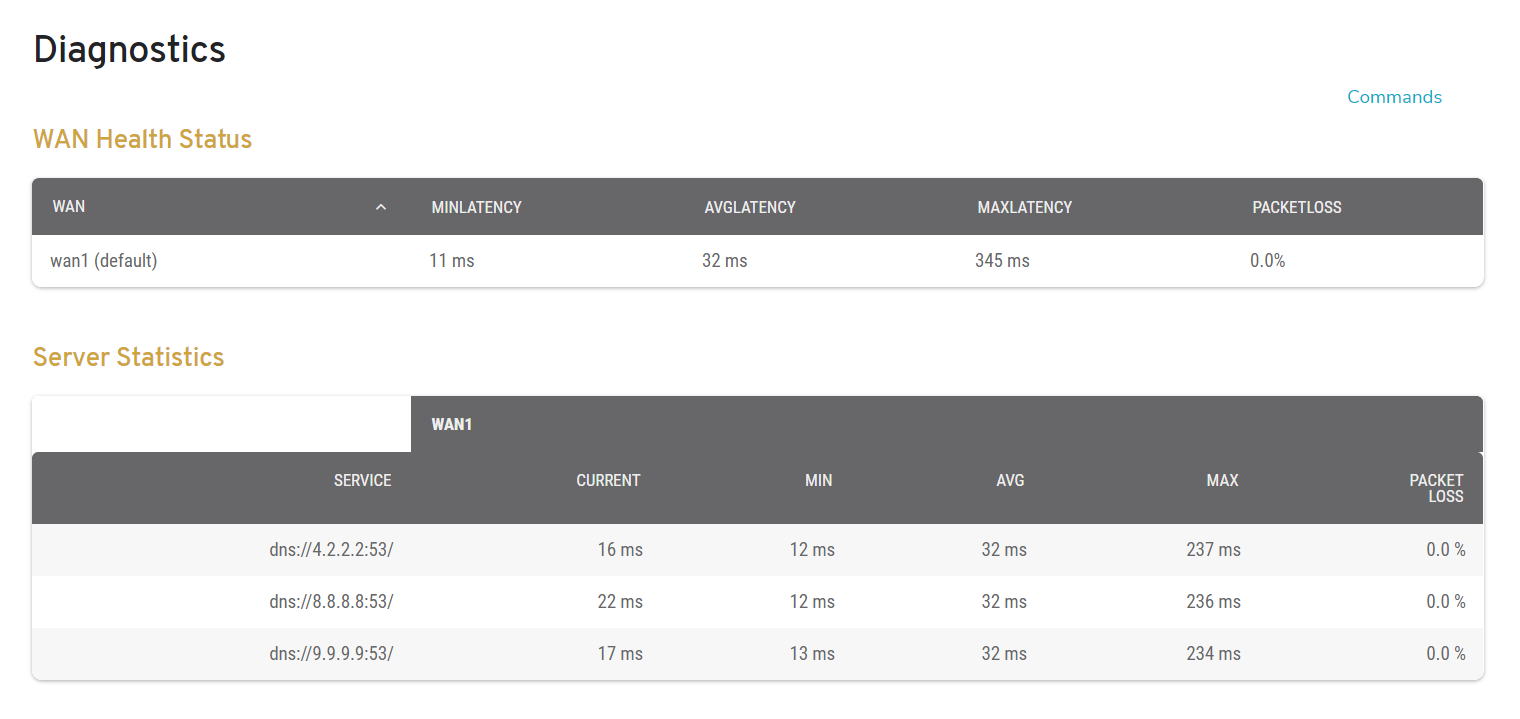Image resolution: width=1520 pixels, height=719 pixels.
Task: Sort by the AVGLATENCY column header
Action: click(x=750, y=207)
